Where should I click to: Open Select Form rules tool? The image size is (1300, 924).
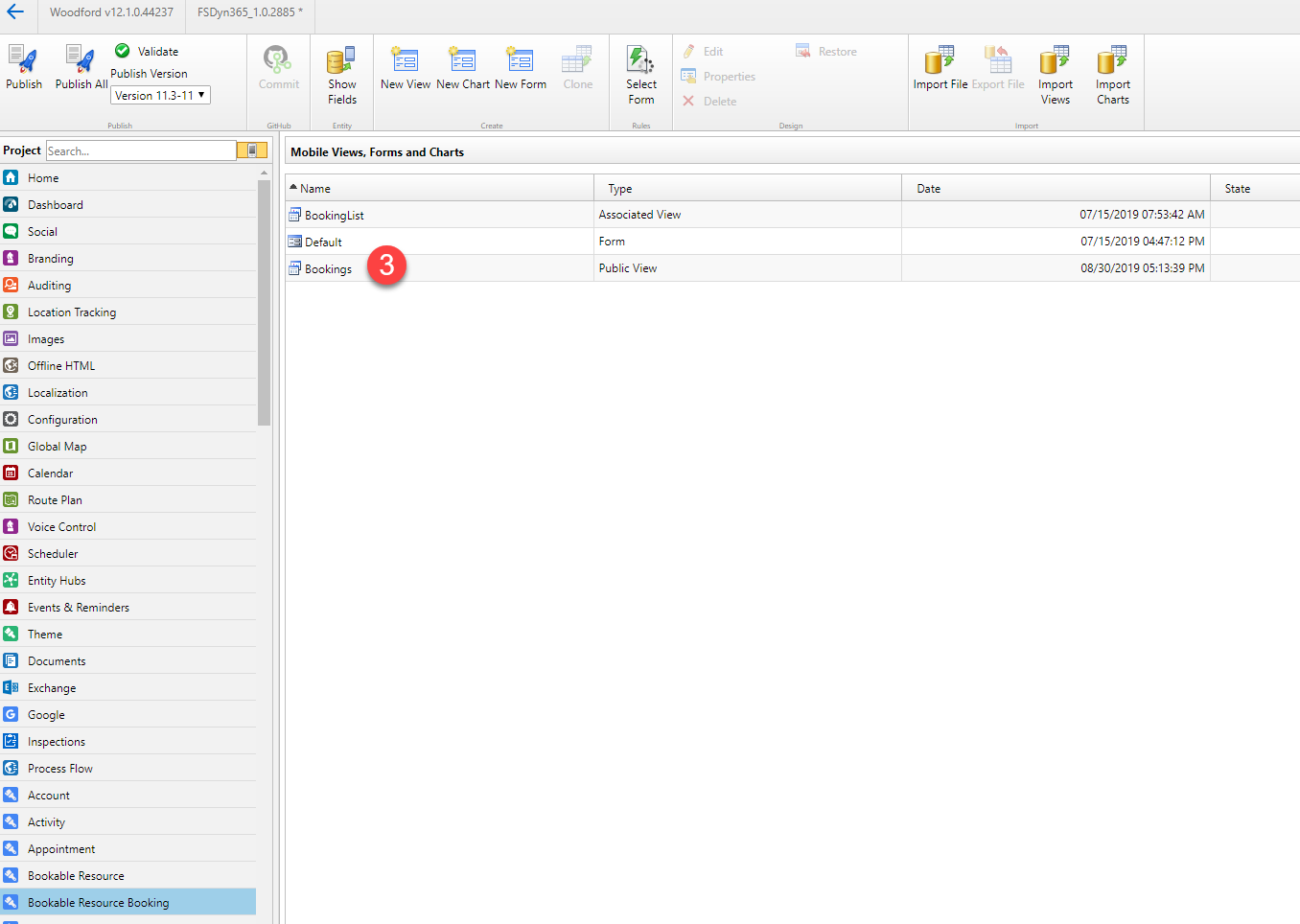pos(641,75)
